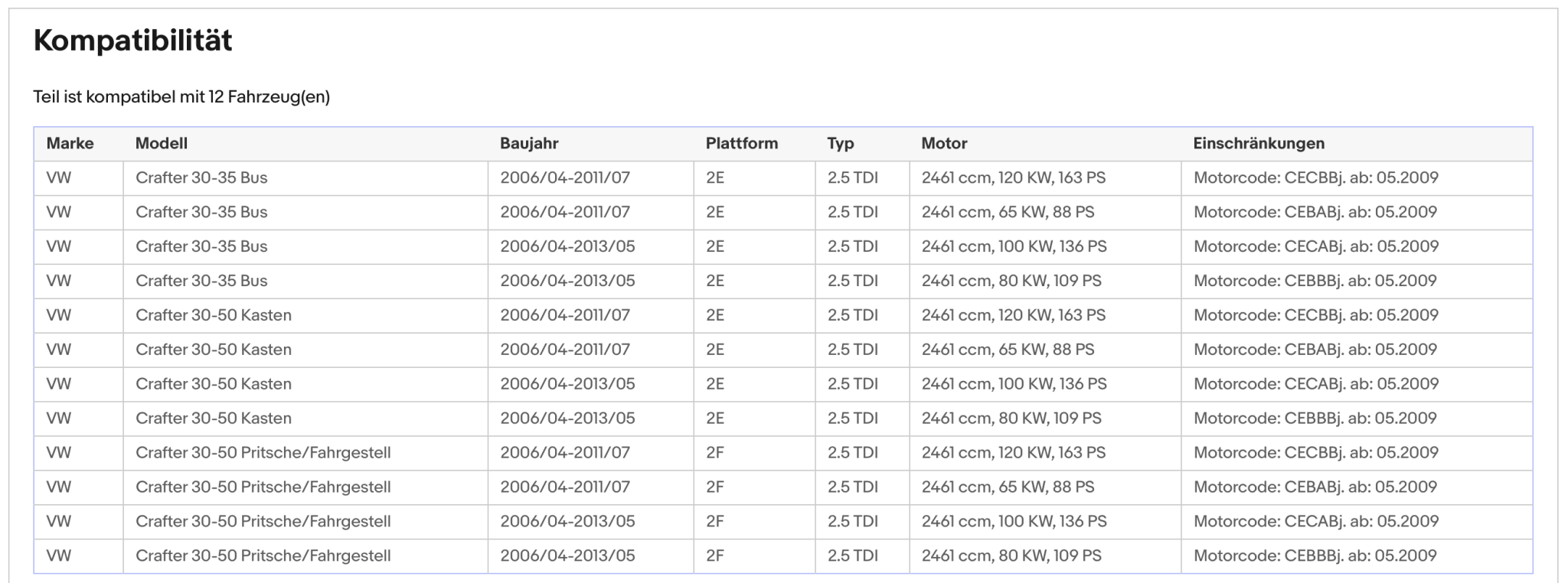The width and height of the screenshot is (1568, 583).
Task: Select Crafter 30-35 Bus model in the 136 PS row
Action: point(201,246)
